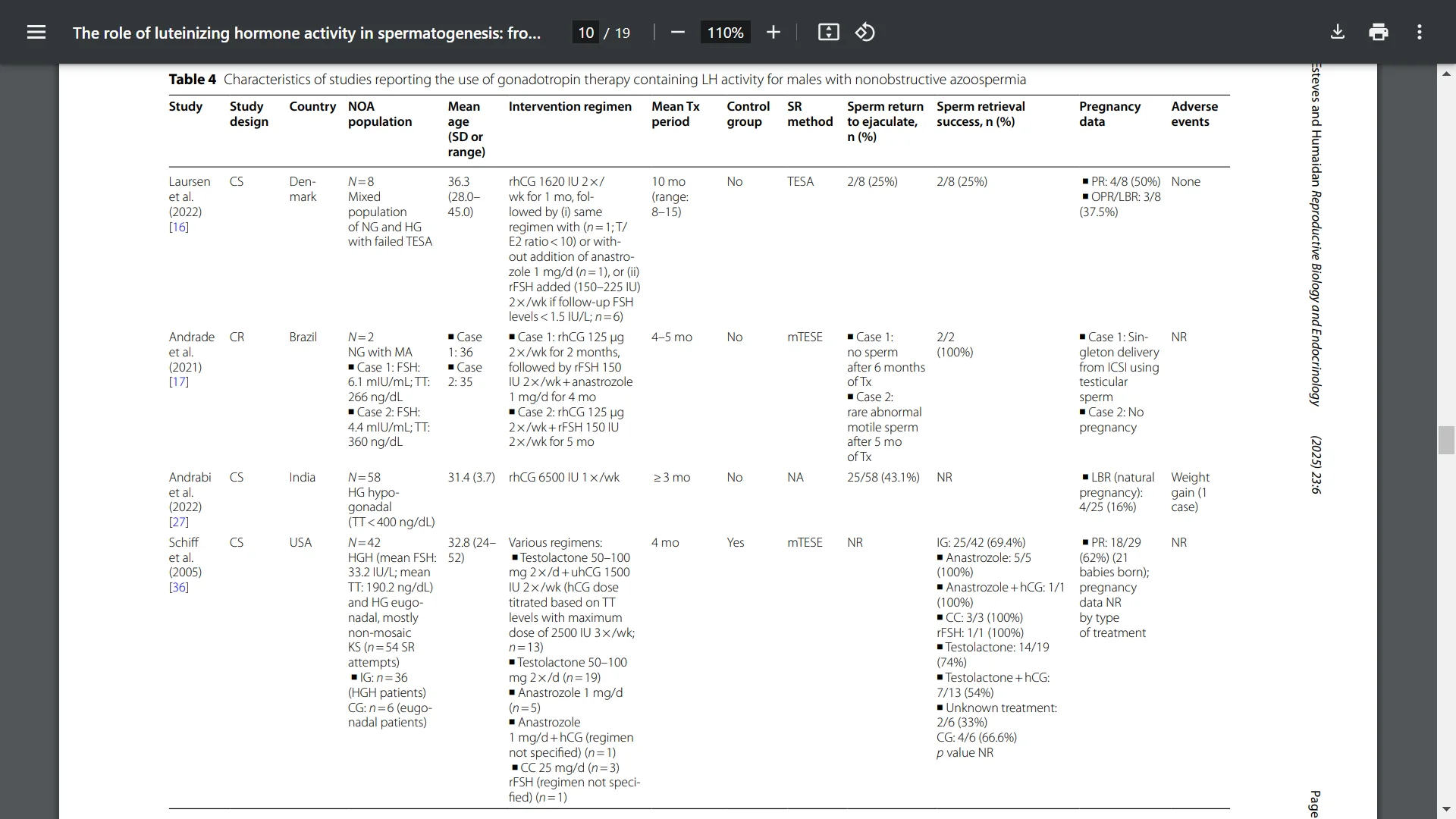The image size is (1456, 819).
Task: Click the 'NOA population' column header
Action: (x=380, y=114)
